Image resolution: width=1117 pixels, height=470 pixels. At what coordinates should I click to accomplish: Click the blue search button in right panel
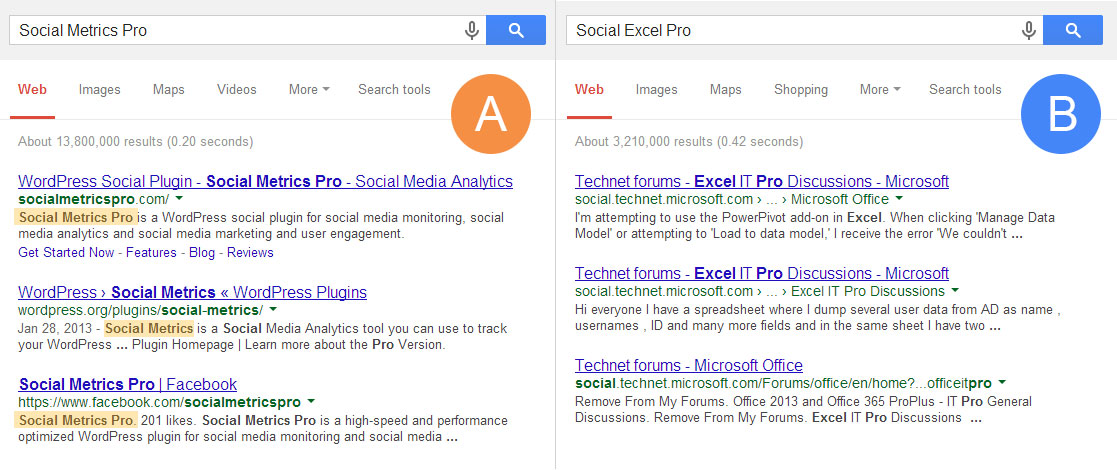point(1073,30)
